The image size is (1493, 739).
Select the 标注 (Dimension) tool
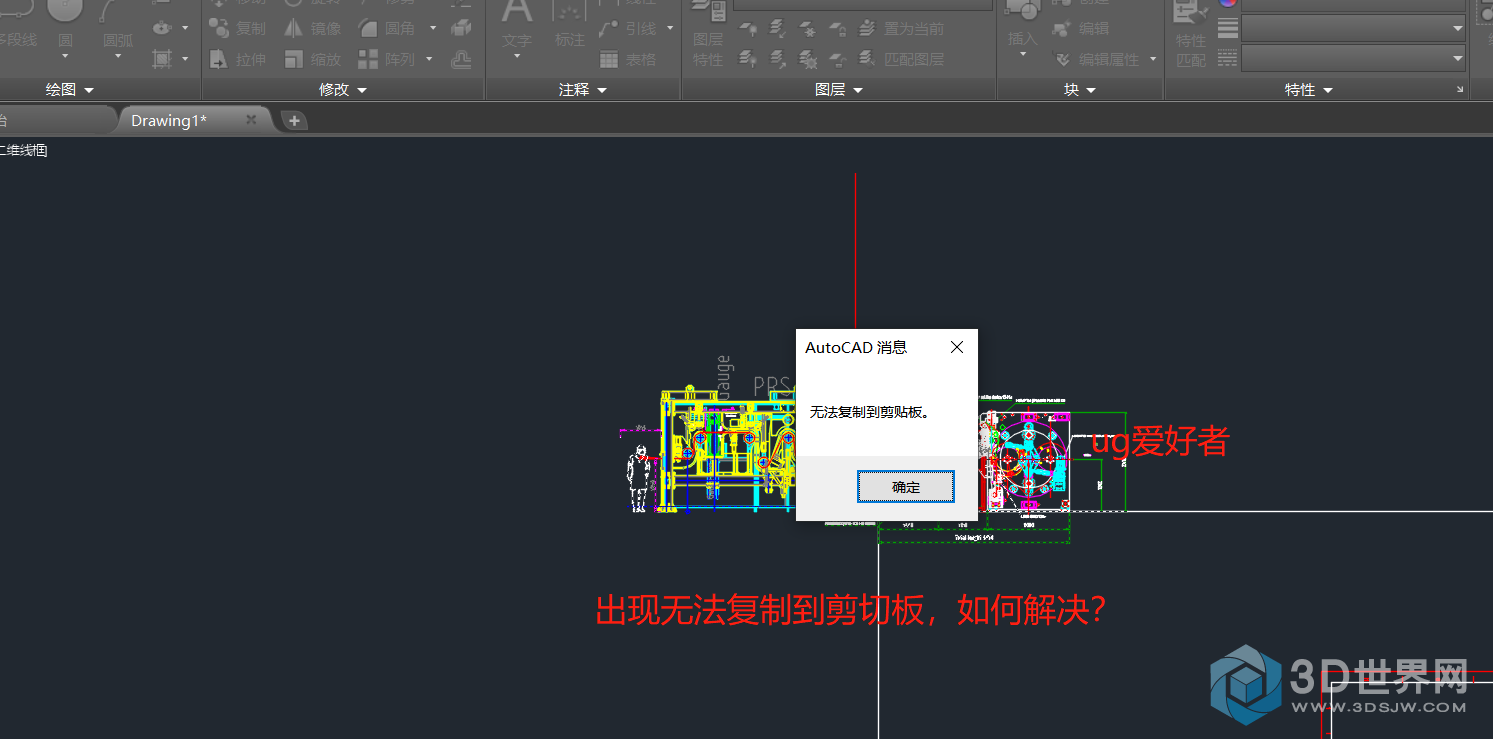[x=570, y=26]
